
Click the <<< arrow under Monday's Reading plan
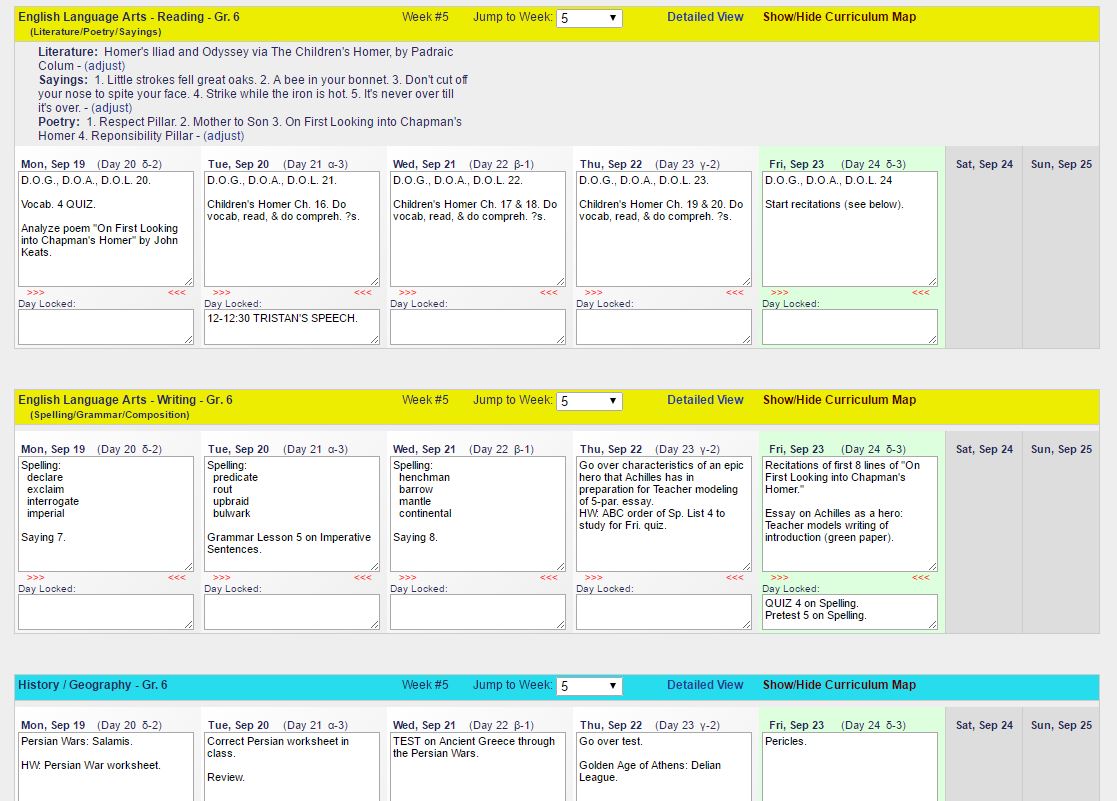pyautogui.click(x=177, y=293)
